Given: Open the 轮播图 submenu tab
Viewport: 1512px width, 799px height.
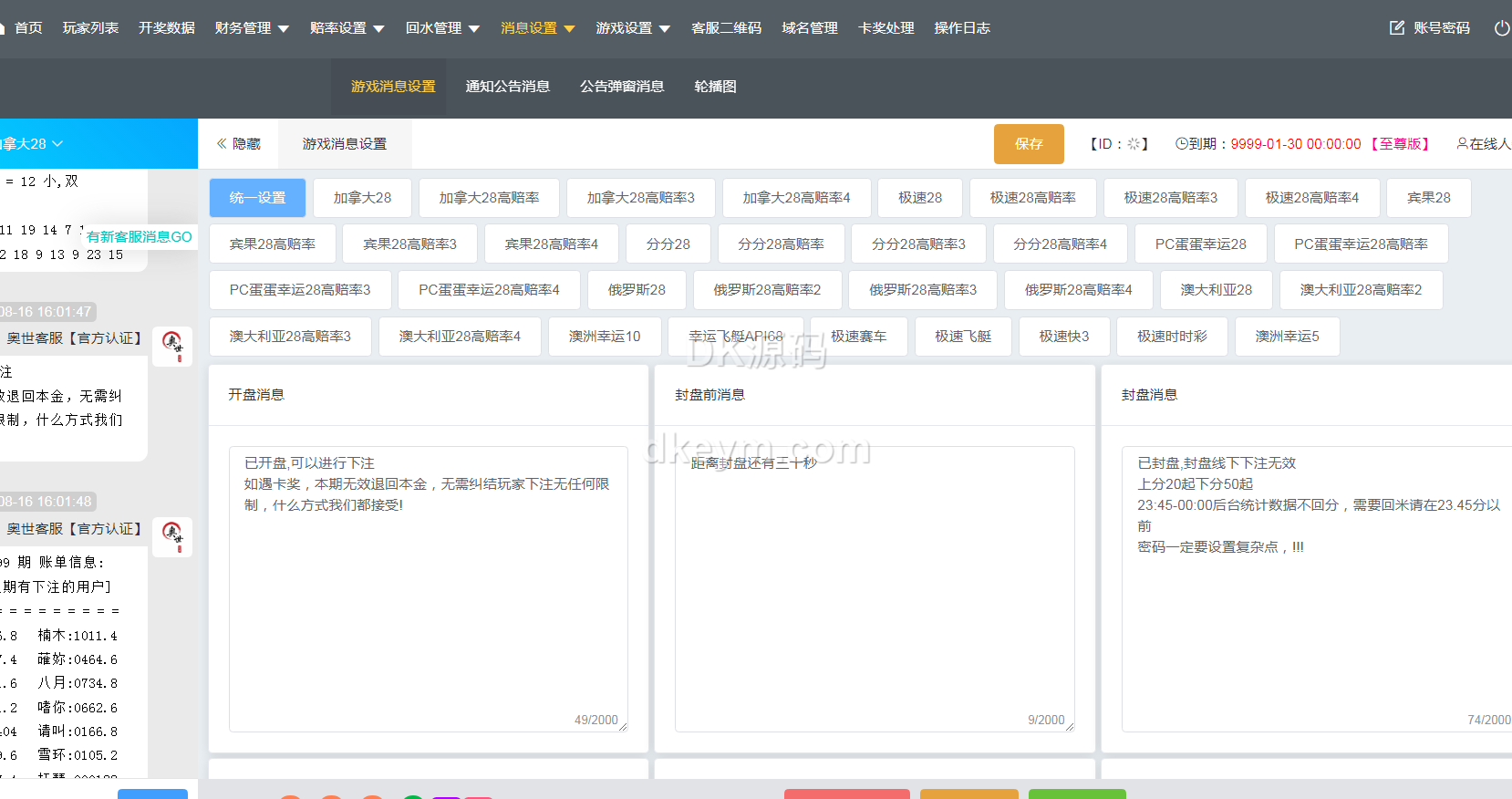Looking at the screenshot, I should coord(715,87).
